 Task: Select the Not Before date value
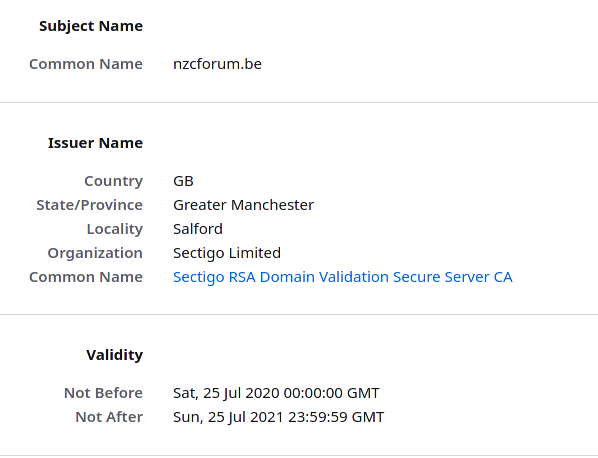point(276,393)
